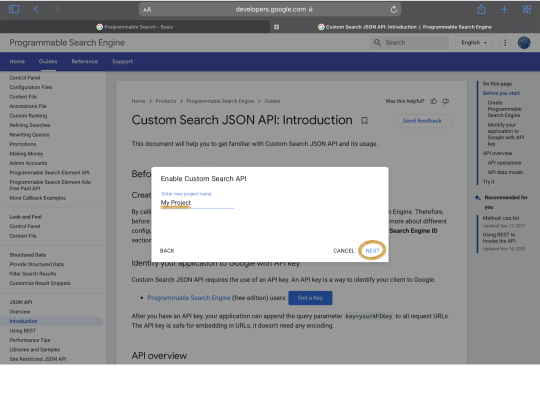Open Refining Searches in sidebar
Viewport: 540px width, 405px height.
(30, 125)
